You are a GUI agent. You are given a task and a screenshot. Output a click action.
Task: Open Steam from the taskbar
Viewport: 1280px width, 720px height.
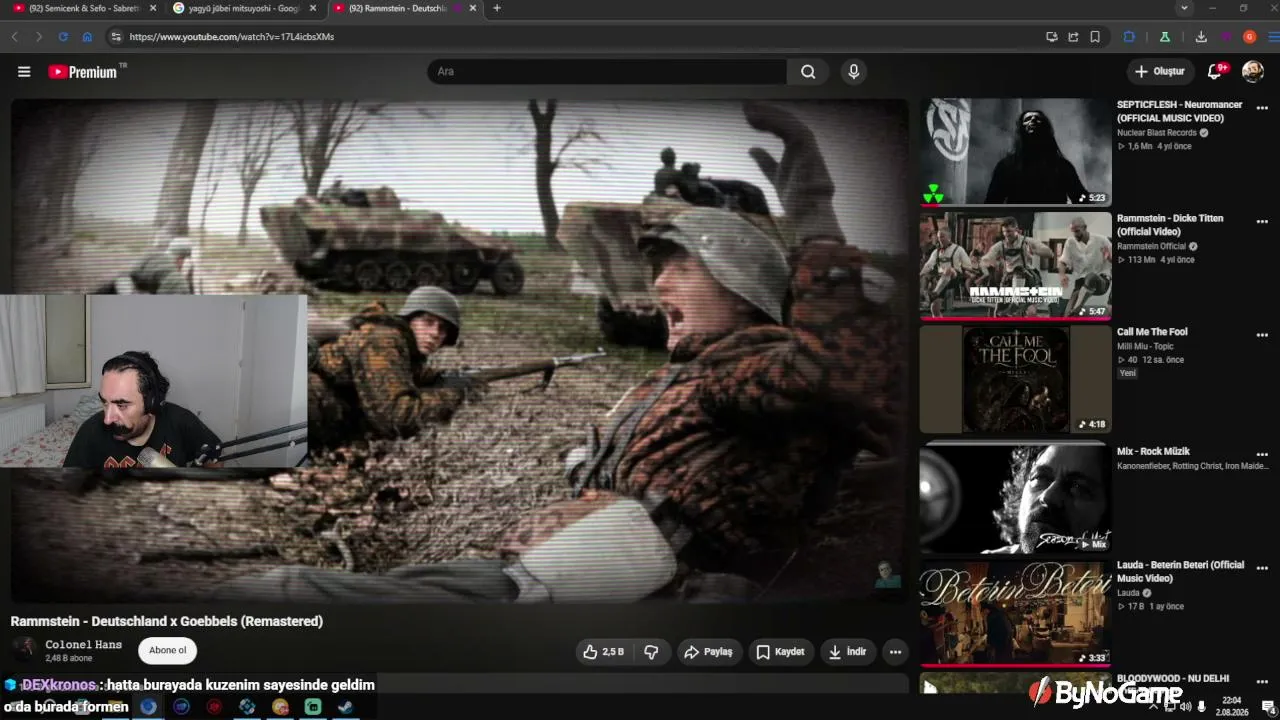[x=344, y=707]
